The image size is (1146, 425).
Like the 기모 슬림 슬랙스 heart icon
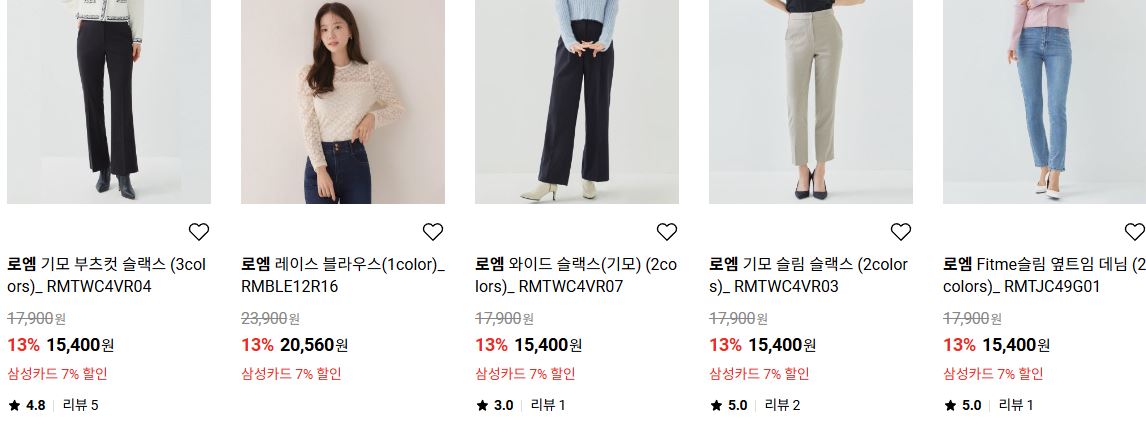(900, 231)
